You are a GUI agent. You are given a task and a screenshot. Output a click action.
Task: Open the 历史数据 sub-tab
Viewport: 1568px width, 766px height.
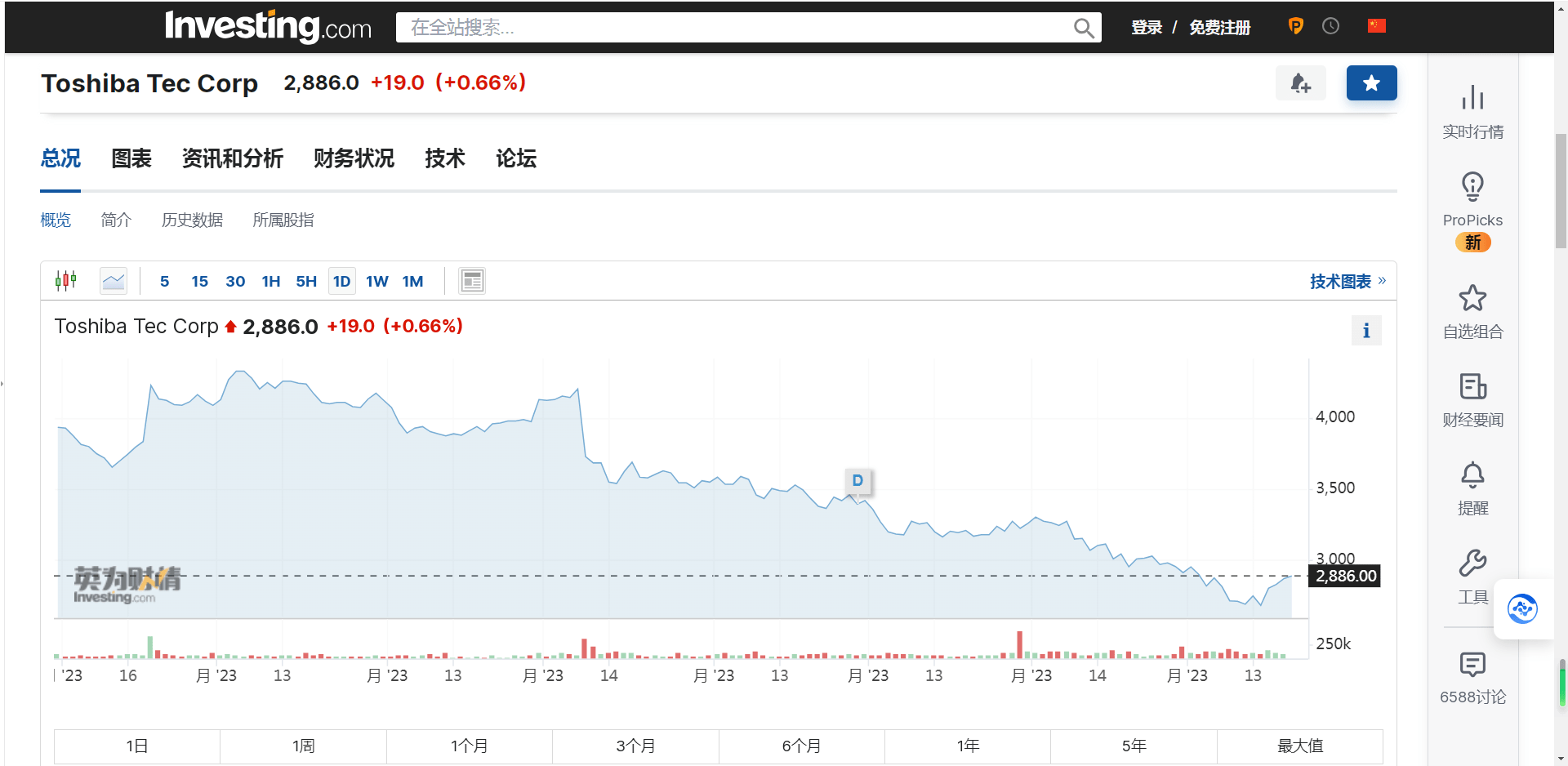coord(192,220)
